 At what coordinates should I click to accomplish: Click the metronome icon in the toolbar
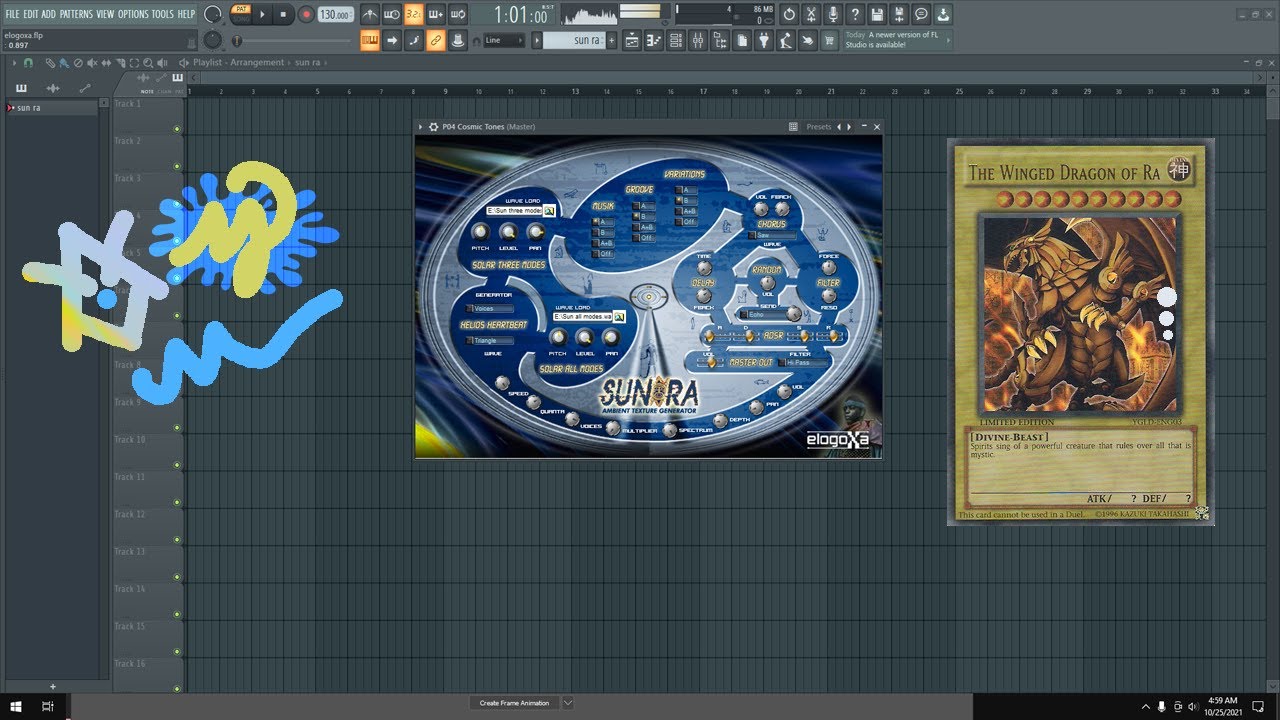370,15
